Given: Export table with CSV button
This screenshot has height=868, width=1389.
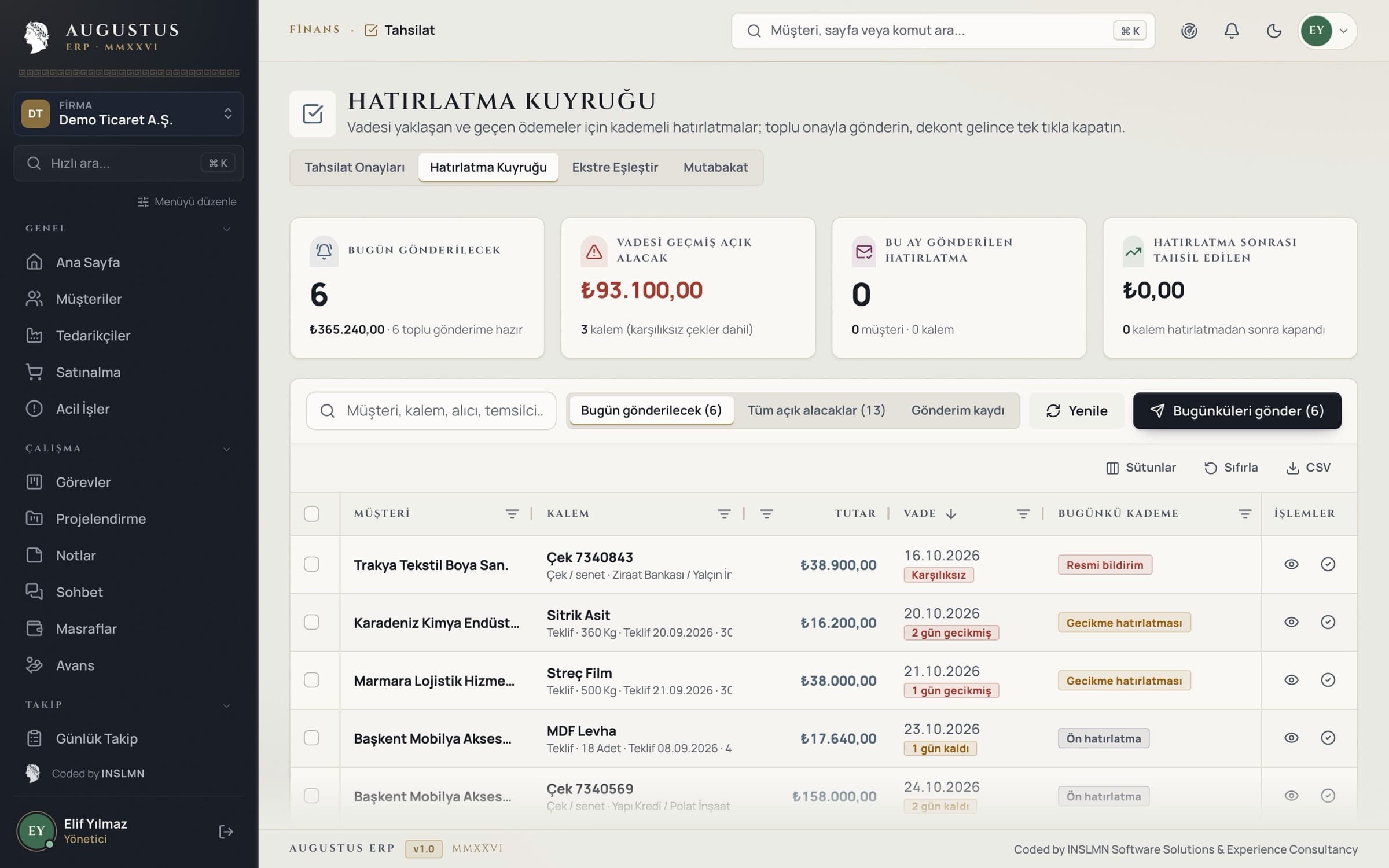Looking at the screenshot, I should 1308,468.
